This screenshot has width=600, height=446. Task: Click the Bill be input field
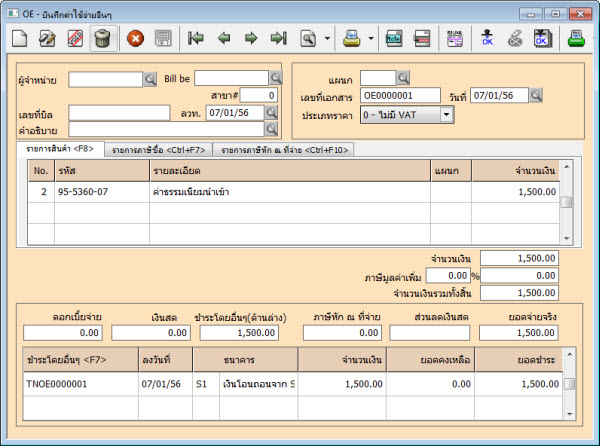pos(232,78)
